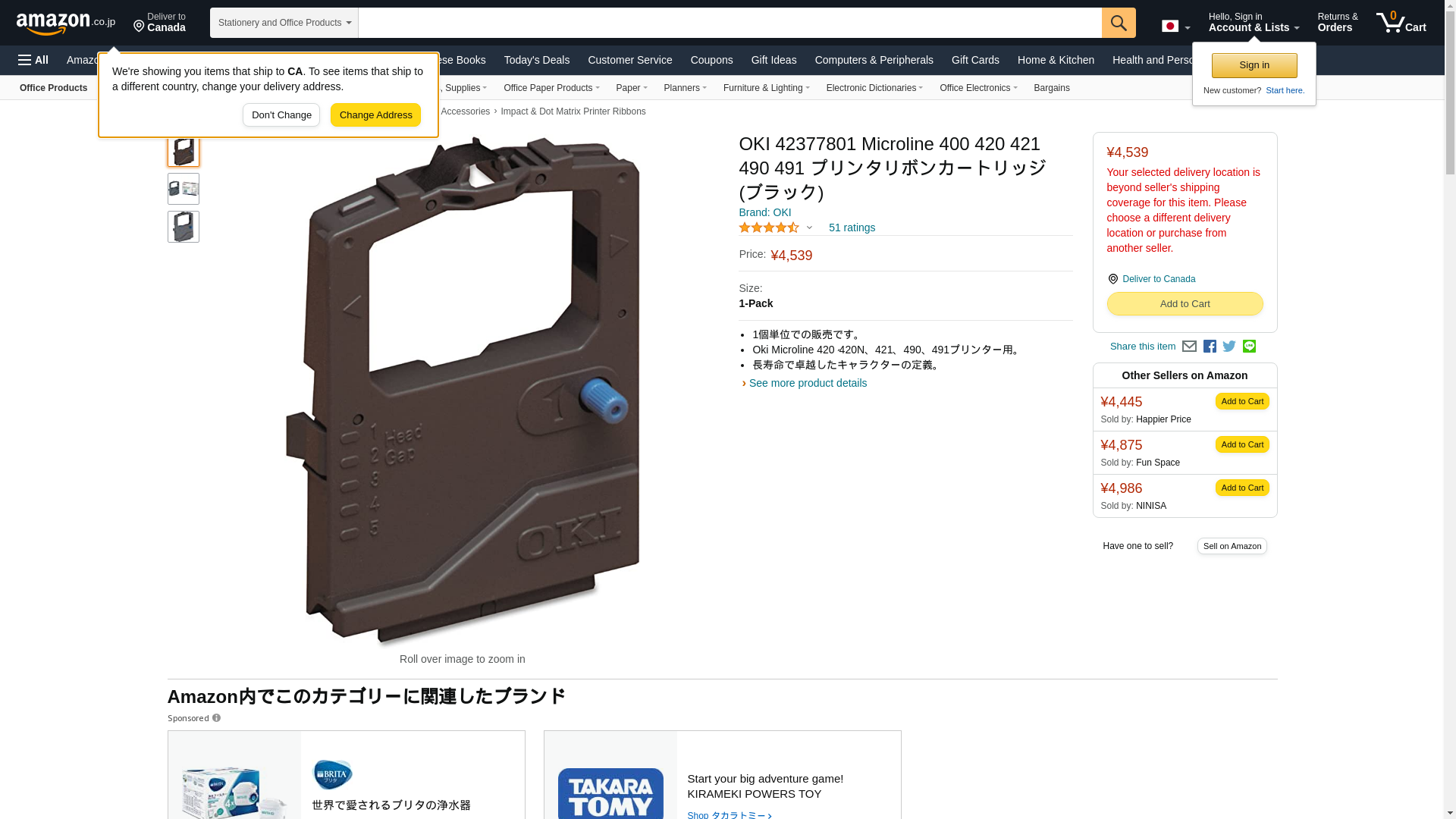The image size is (1456, 819).
Task: Click the Change Address button
Action: click(375, 115)
